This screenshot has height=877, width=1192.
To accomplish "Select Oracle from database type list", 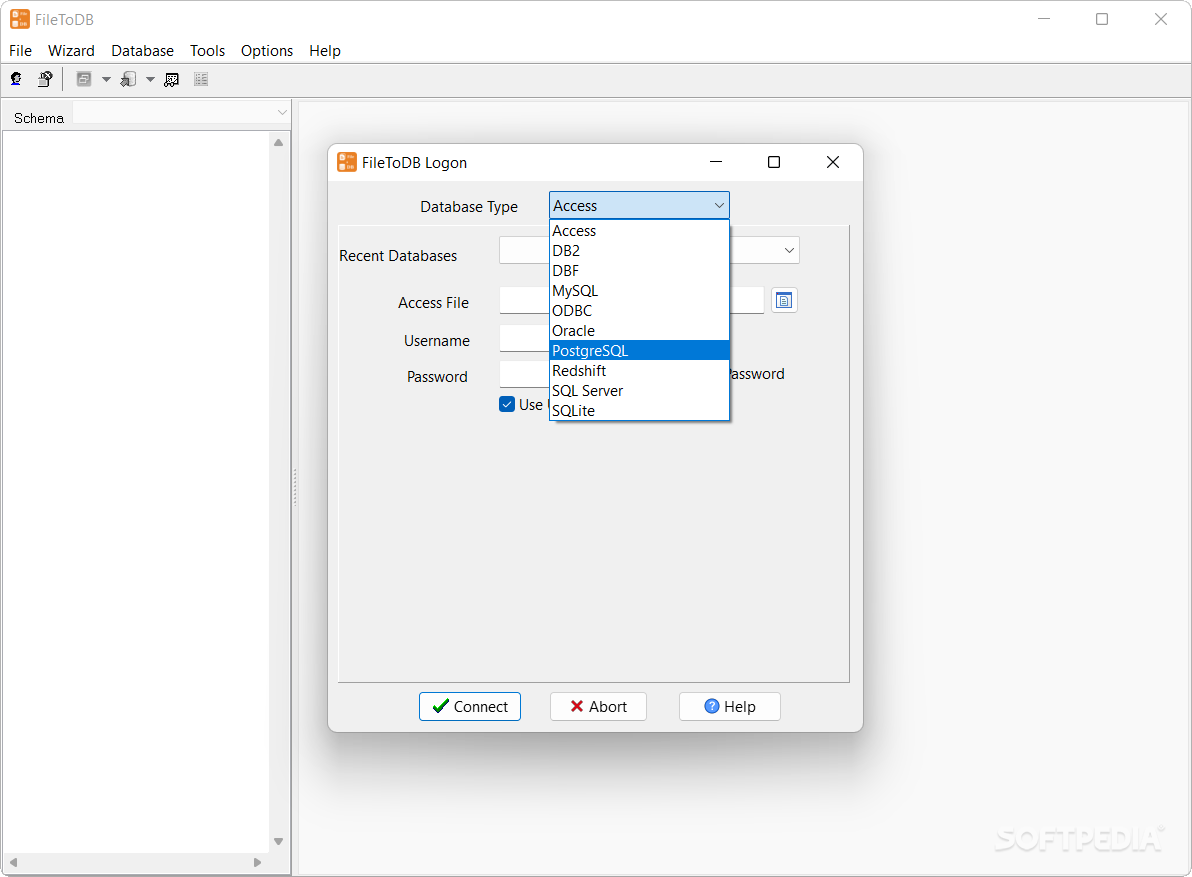I will pyautogui.click(x=639, y=331).
